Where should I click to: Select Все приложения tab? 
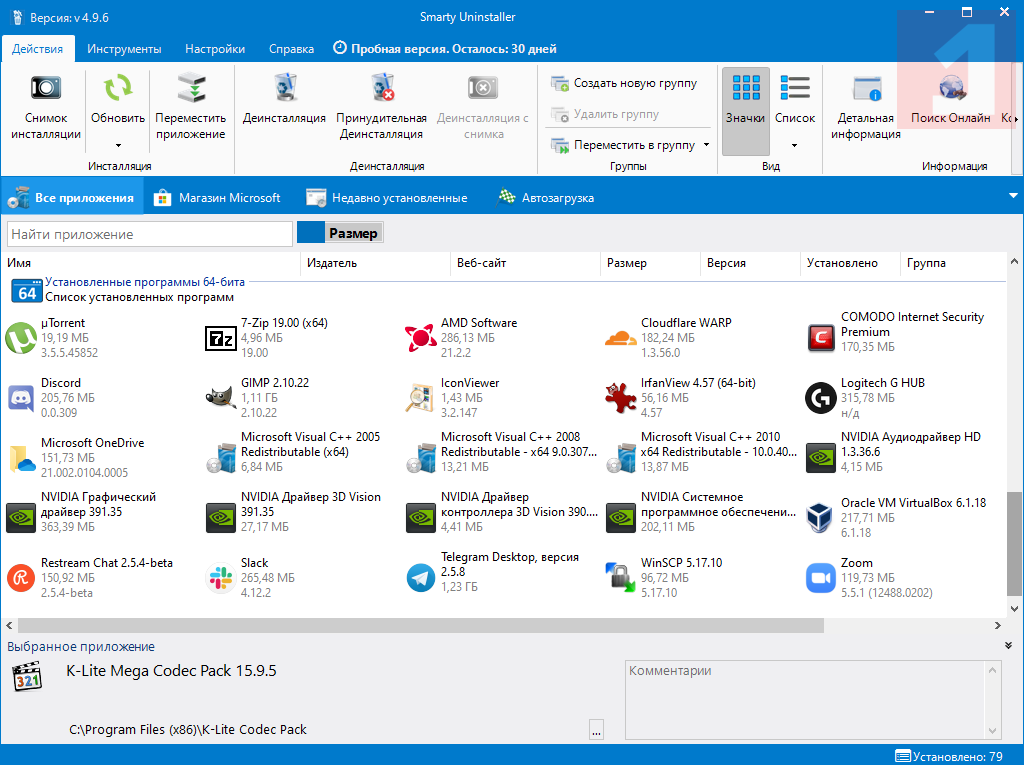[x=72, y=197]
